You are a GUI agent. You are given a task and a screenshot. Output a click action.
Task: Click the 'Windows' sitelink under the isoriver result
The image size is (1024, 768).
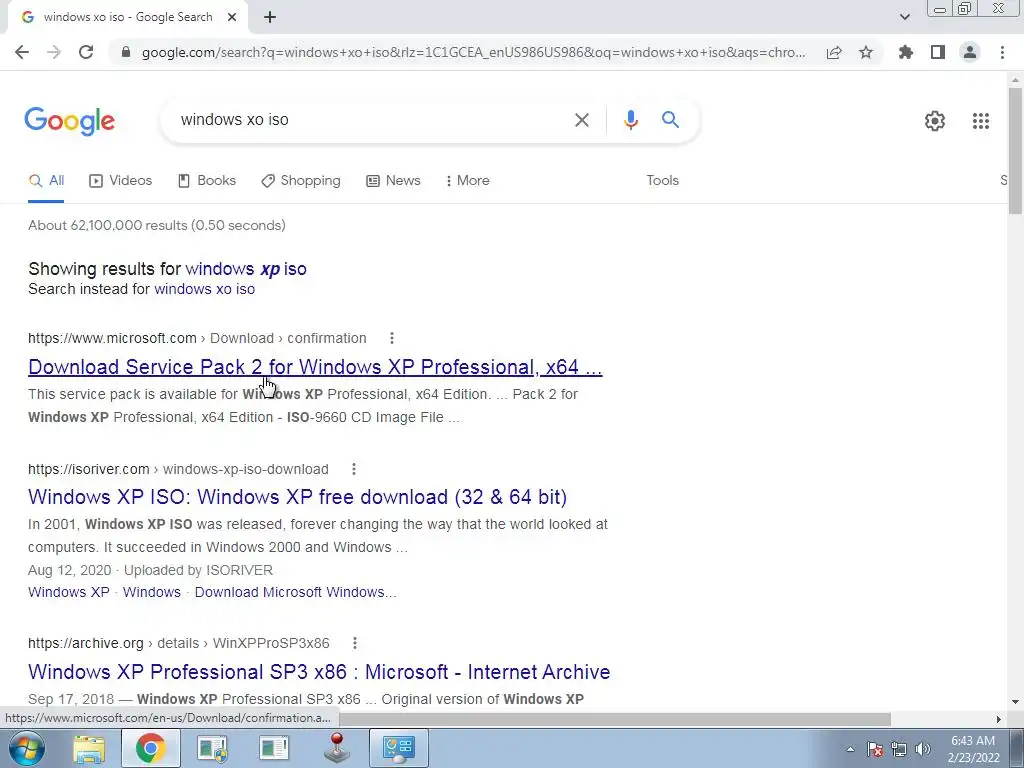tap(152, 592)
